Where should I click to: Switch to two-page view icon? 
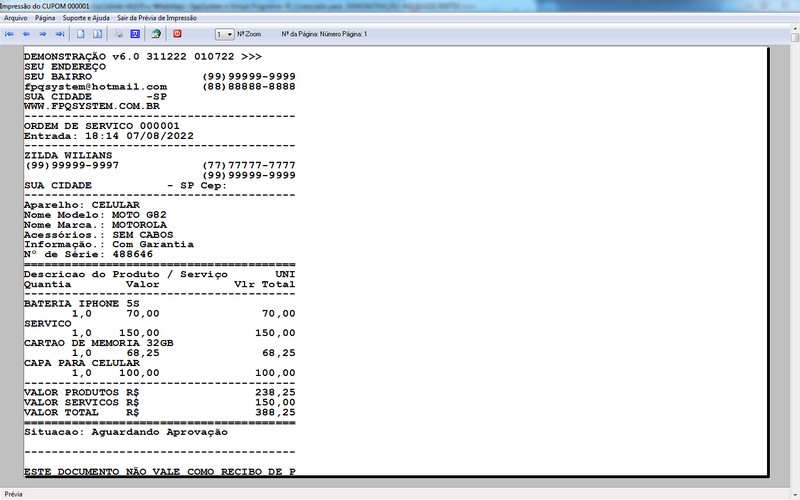pos(97,34)
